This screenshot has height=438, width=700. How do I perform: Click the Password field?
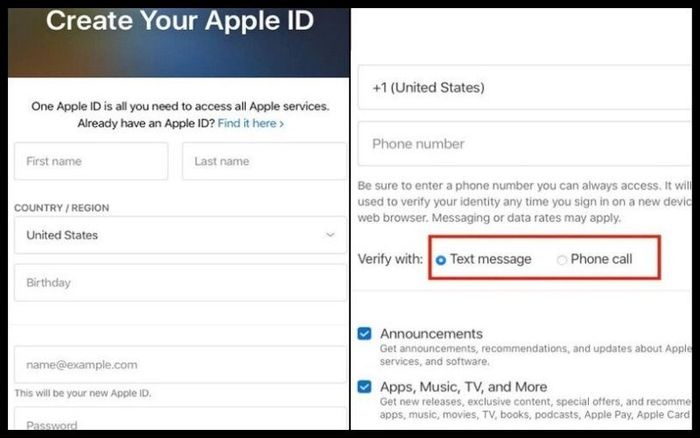point(180,419)
